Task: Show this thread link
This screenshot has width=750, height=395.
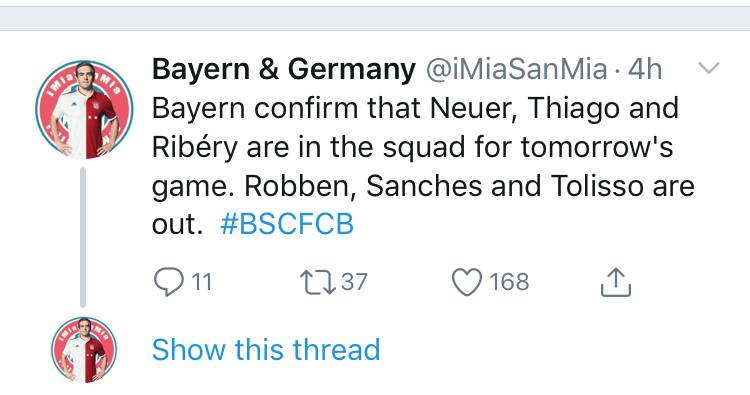Action: tap(266, 350)
